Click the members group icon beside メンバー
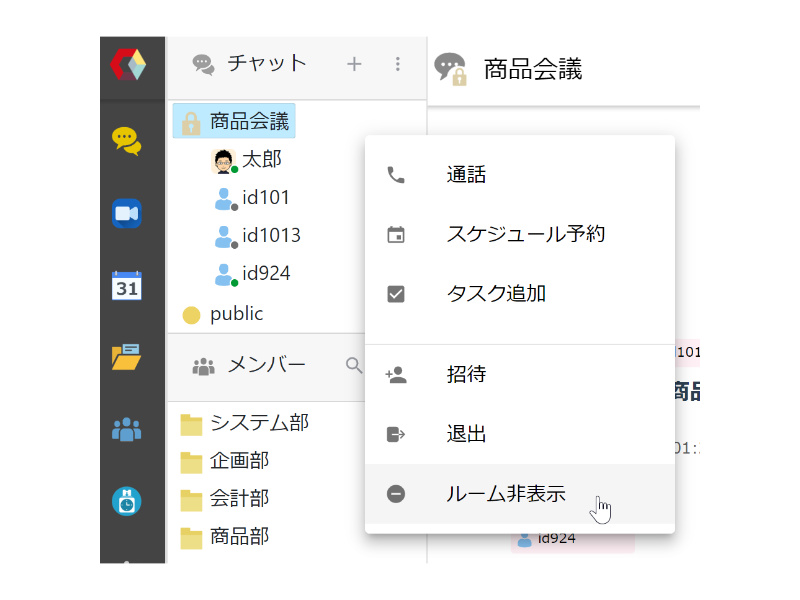Image resolution: width=800 pixels, height=600 pixels. tap(203, 366)
